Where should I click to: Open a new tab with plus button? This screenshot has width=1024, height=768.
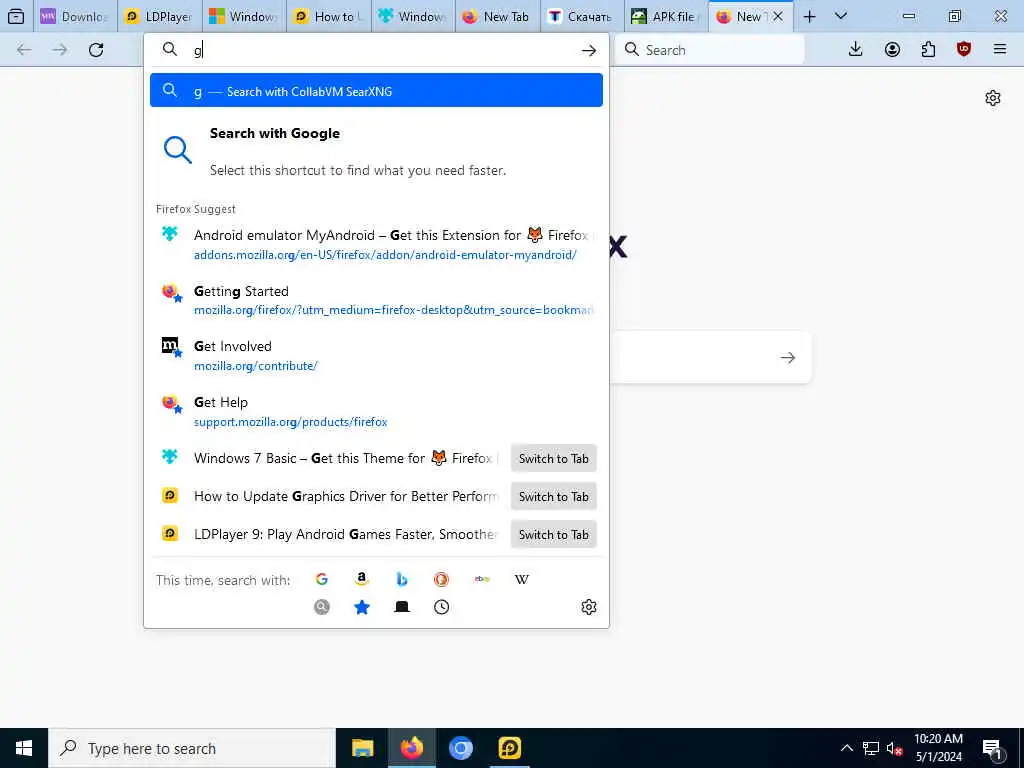click(809, 16)
